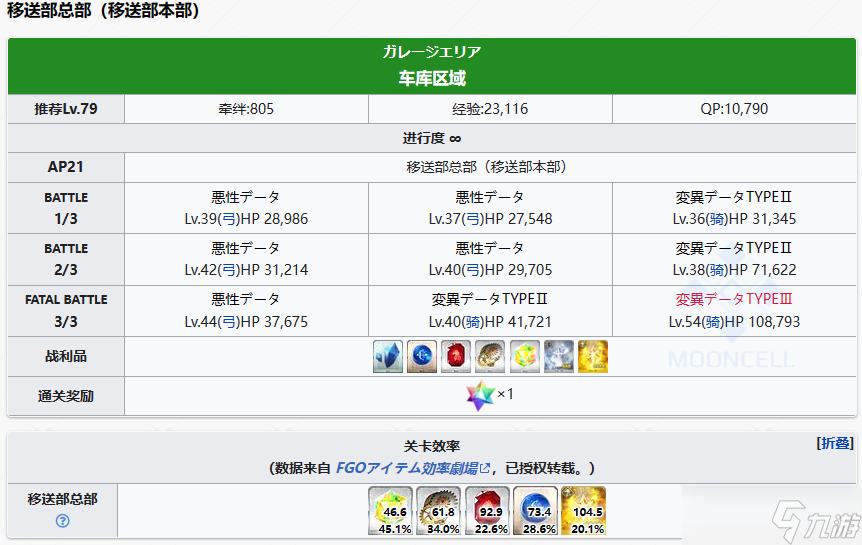Screen dimensions: 862x545
Task: Click the pink 変異データTYPEⅢ enemy link
Action: [x=733, y=299]
